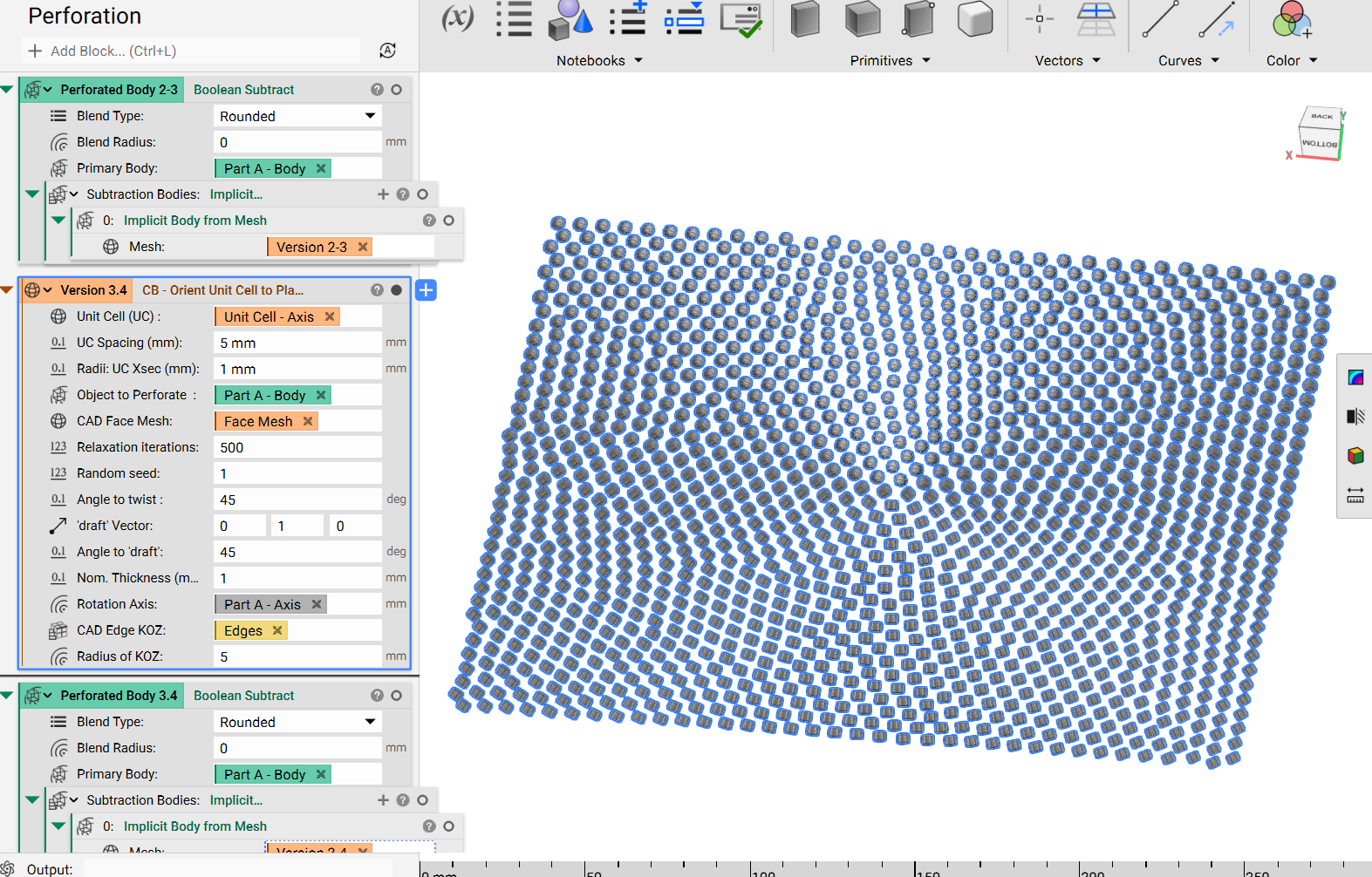
Task: Click the Radius of KOZ field
Action: 297,656
